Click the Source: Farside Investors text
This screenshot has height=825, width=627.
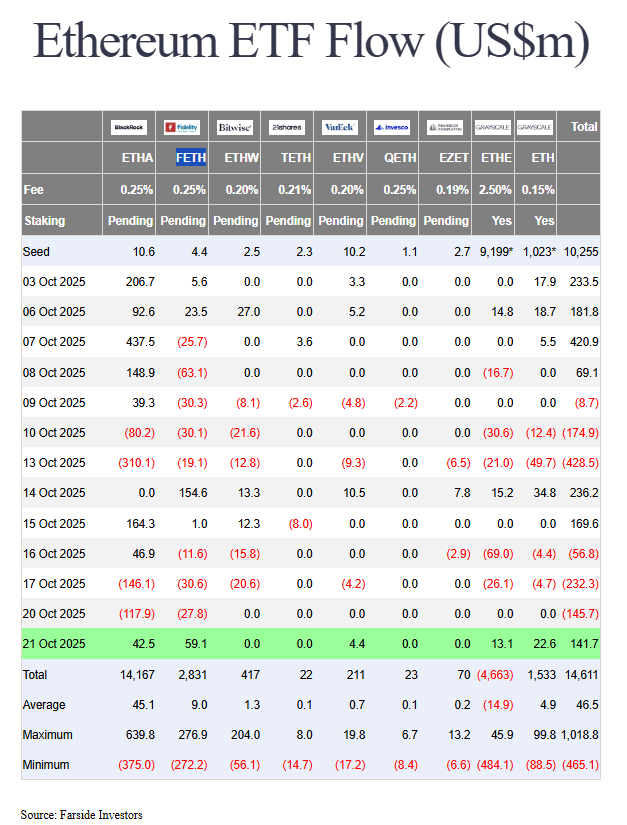(x=81, y=815)
